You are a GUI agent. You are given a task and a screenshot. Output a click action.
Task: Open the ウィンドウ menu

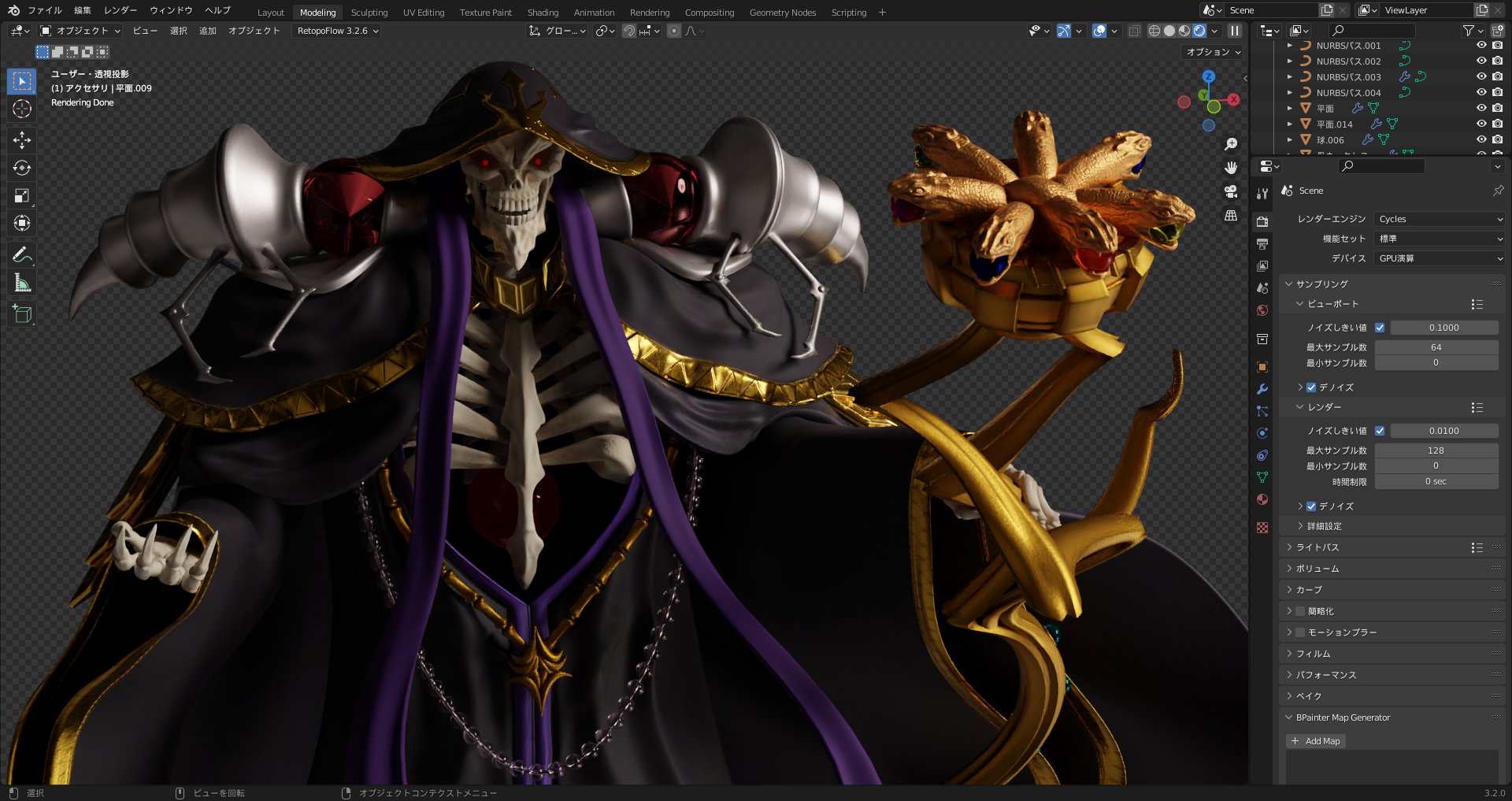point(171,10)
